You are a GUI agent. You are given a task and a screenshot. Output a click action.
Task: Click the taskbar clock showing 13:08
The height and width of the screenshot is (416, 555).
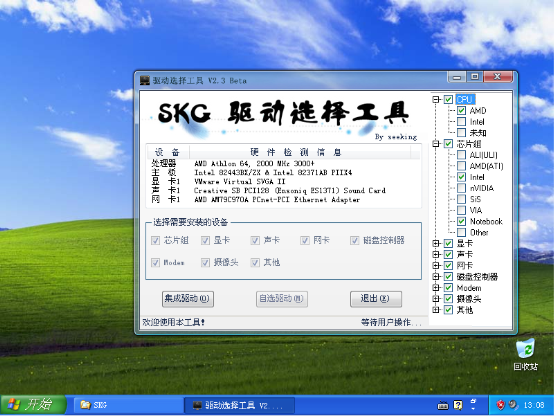coord(534,405)
